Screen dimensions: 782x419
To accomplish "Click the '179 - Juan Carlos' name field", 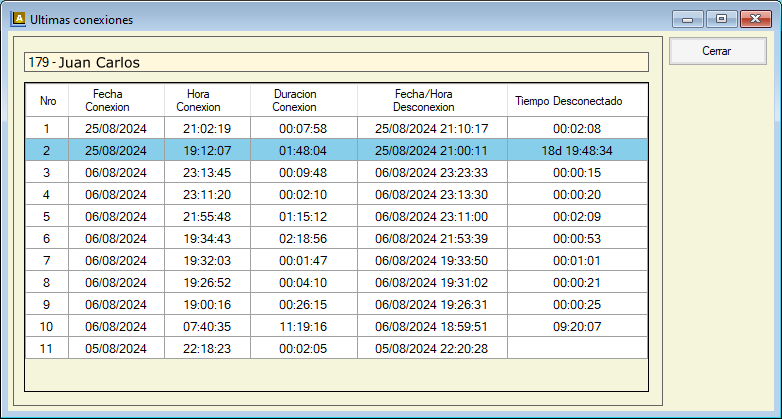I will click(x=336, y=62).
